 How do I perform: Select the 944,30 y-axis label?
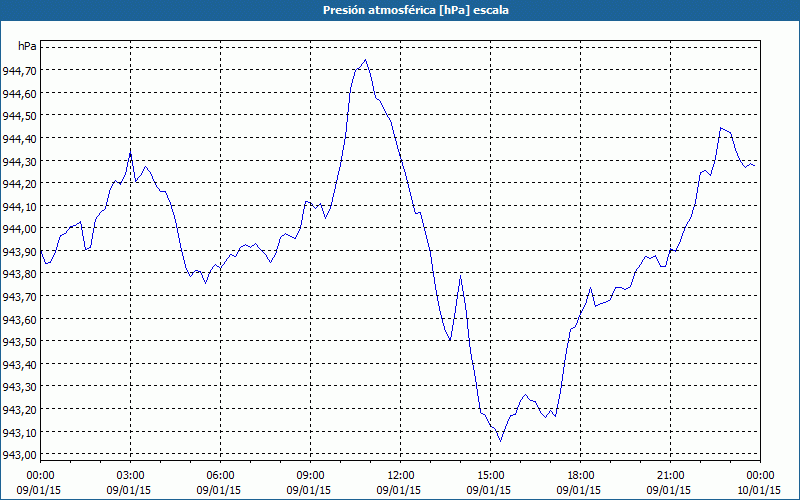pyautogui.click(x=19, y=161)
